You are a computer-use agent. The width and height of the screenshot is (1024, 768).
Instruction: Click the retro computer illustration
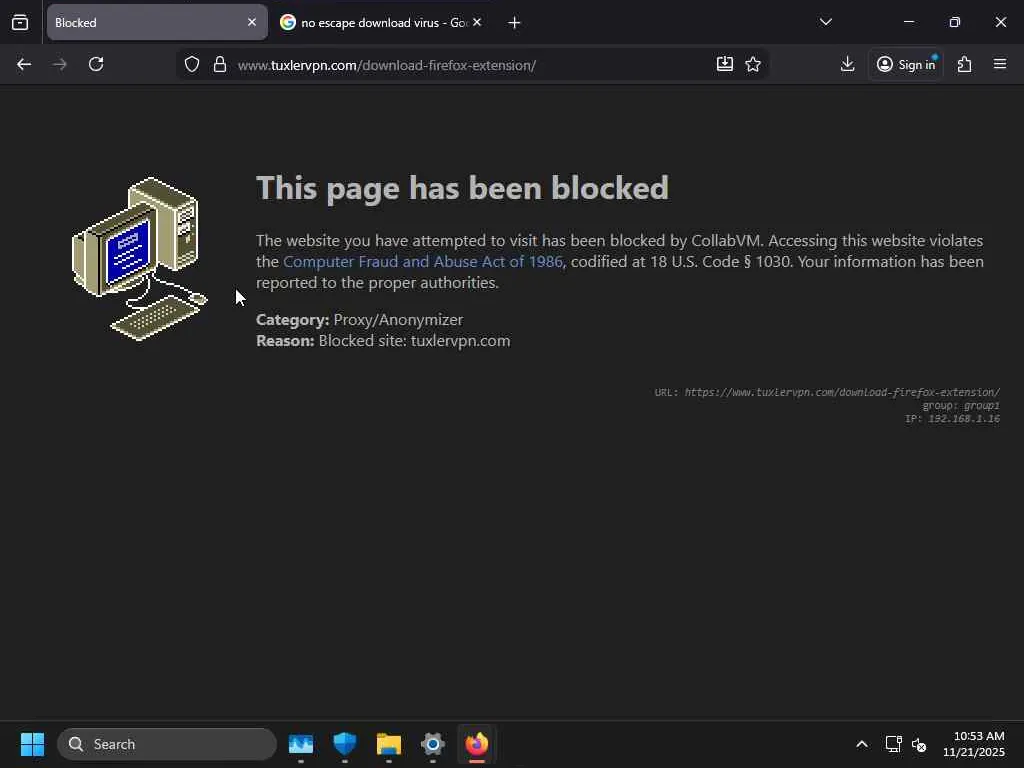[x=140, y=259]
